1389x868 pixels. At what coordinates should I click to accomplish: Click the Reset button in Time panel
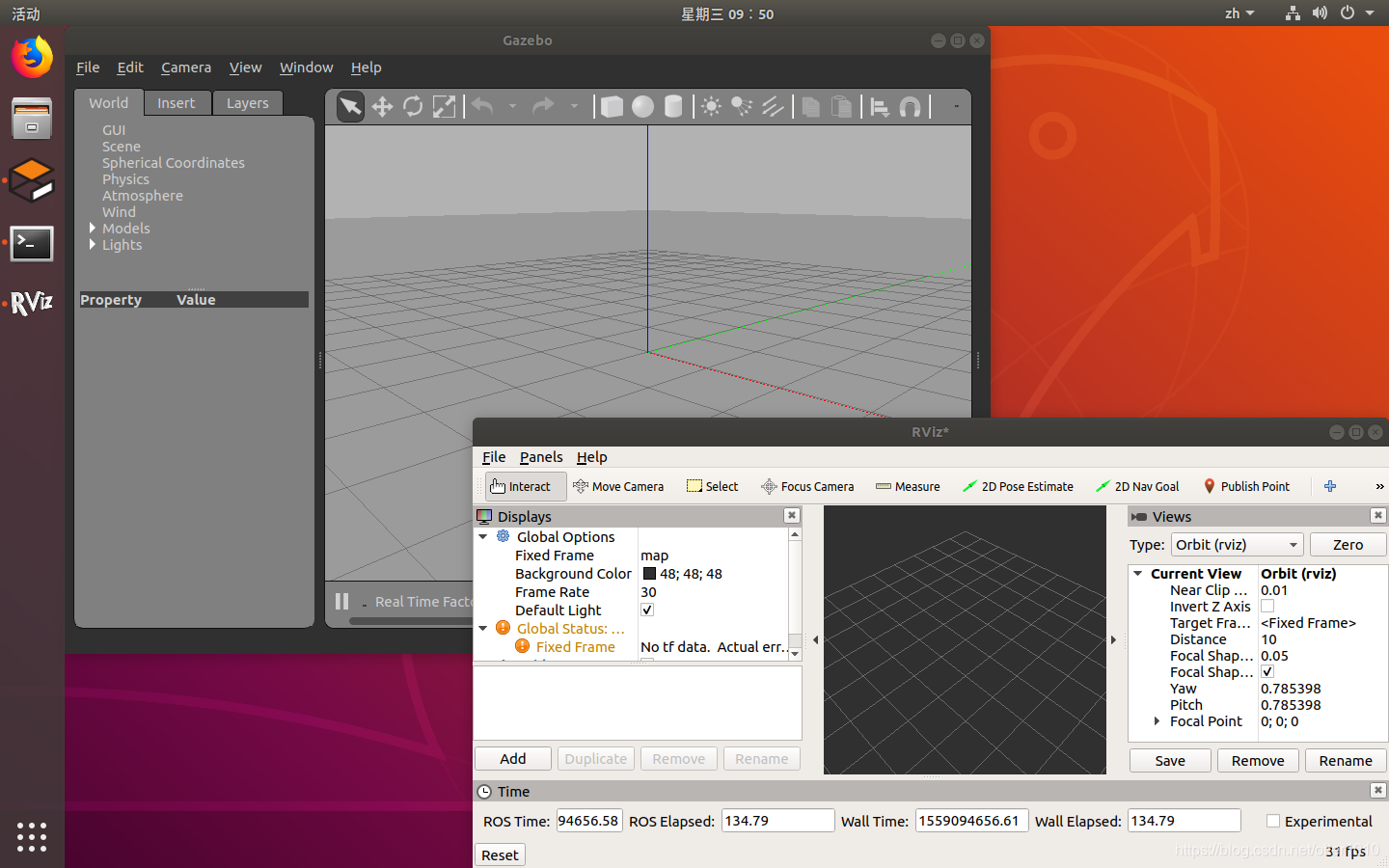(500, 854)
